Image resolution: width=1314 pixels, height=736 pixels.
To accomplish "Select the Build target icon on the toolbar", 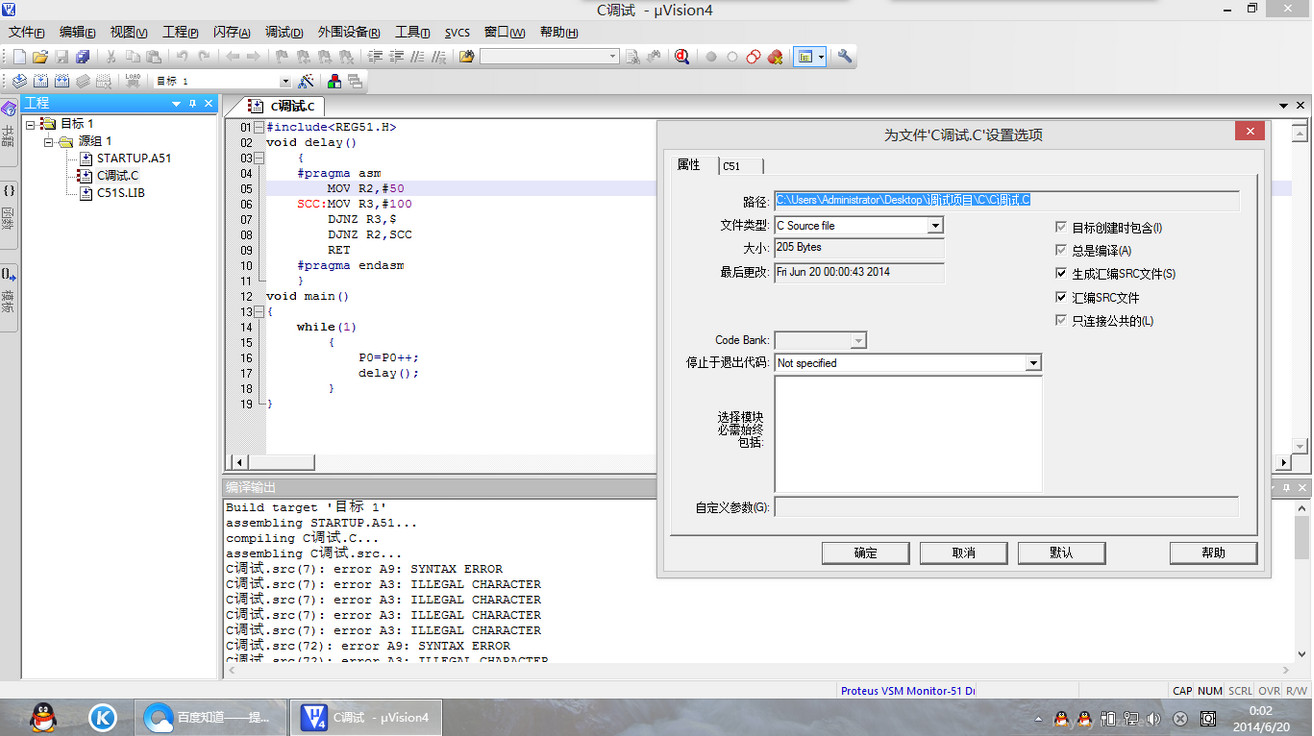I will point(40,80).
